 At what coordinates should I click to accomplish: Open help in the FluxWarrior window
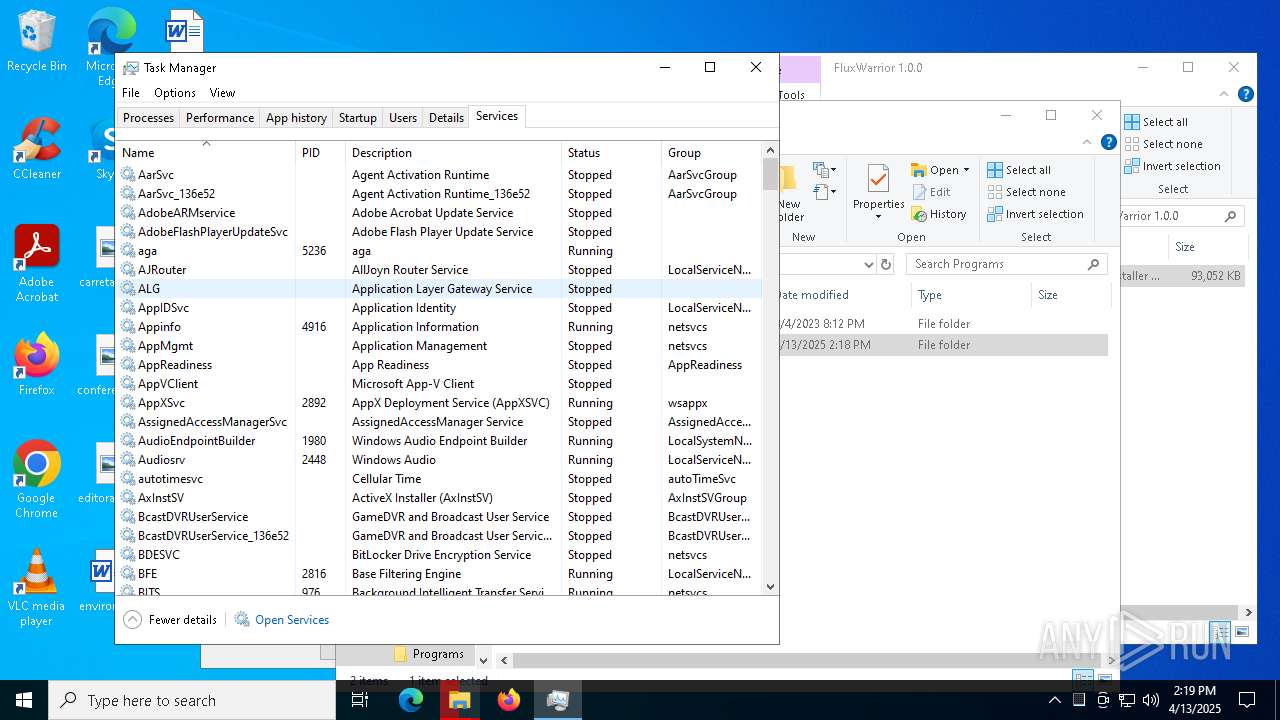[x=1246, y=94]
